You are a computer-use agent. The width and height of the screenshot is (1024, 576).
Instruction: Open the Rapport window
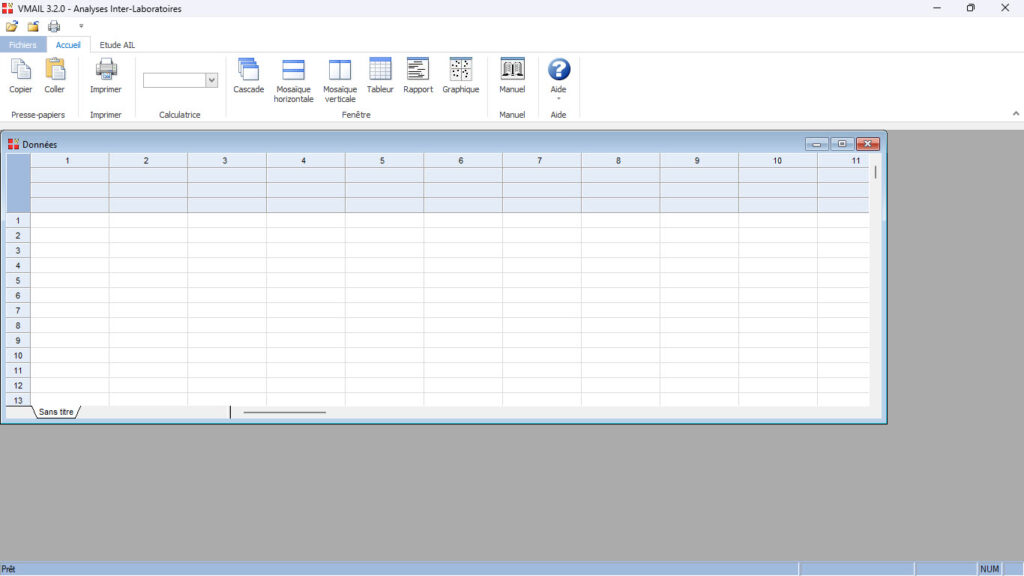[418, 70]
